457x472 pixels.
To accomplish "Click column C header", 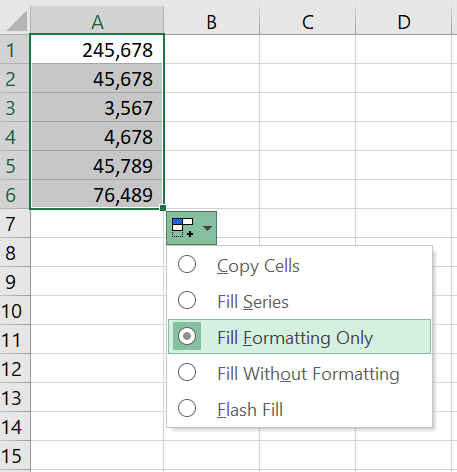I will 308,21.
